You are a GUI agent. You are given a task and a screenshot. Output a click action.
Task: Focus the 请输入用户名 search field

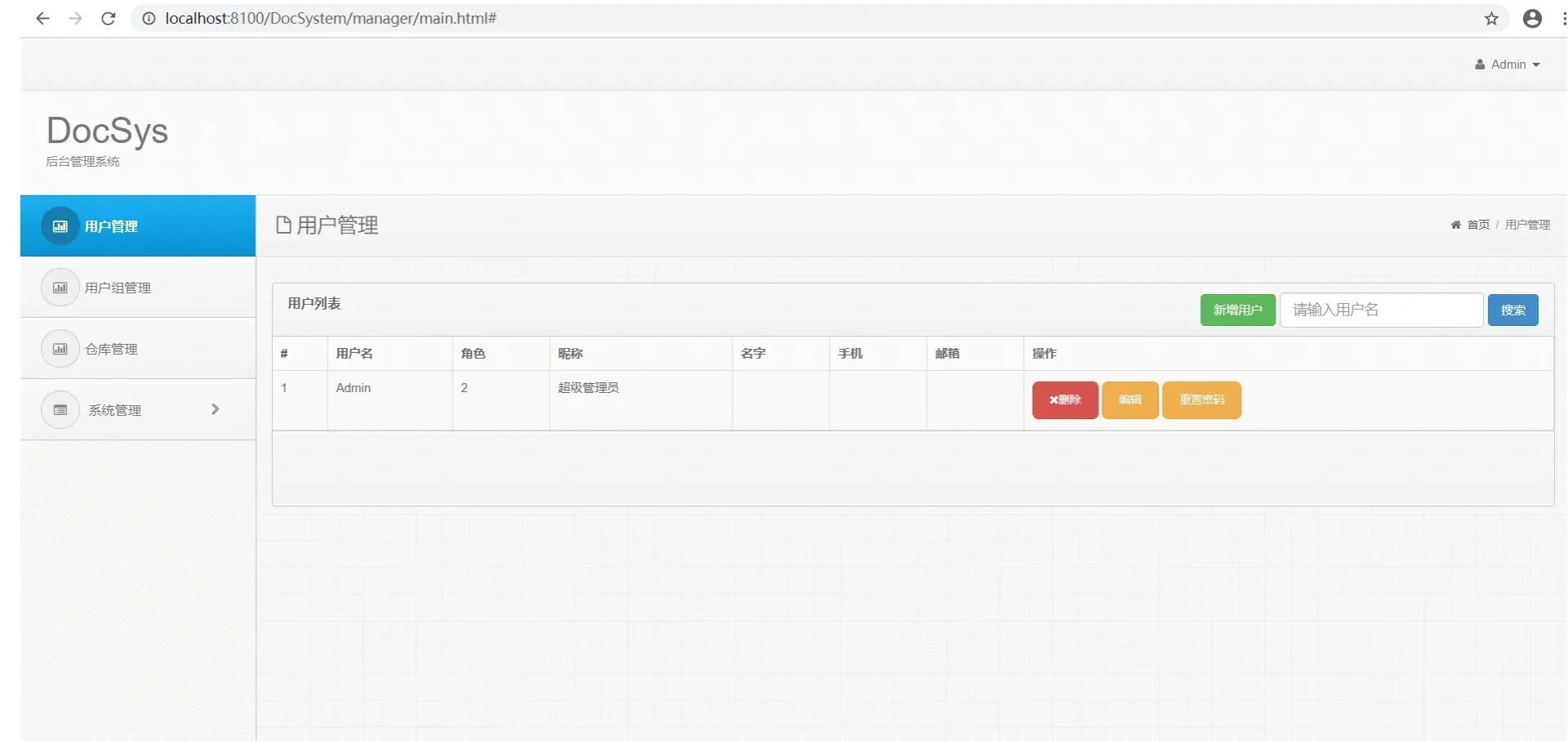pyautogui.click(x=1380, y=310)
